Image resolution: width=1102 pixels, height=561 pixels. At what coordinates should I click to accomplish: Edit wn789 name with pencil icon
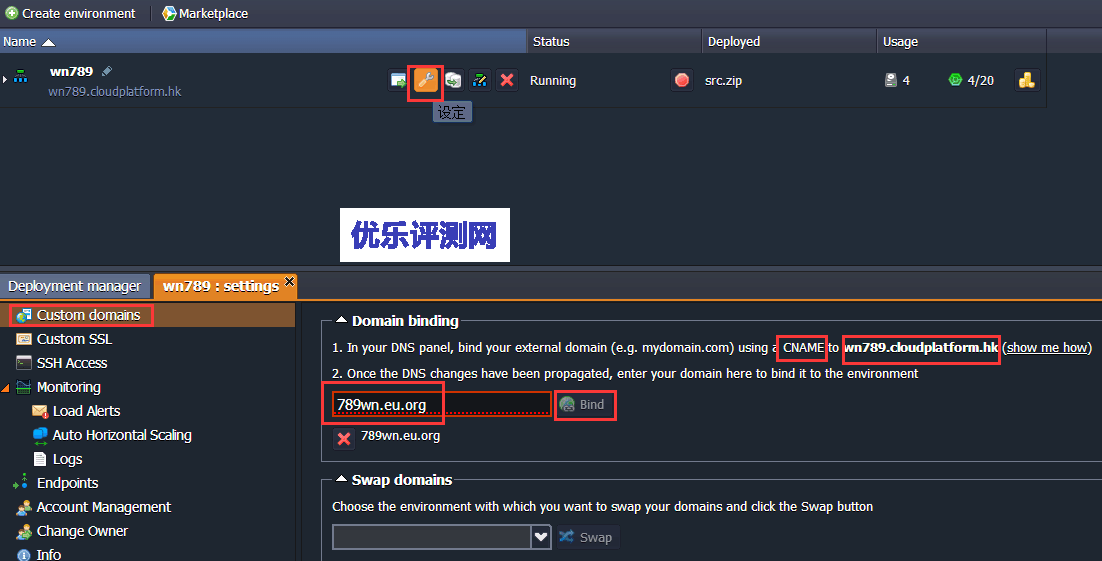point(107,71)
